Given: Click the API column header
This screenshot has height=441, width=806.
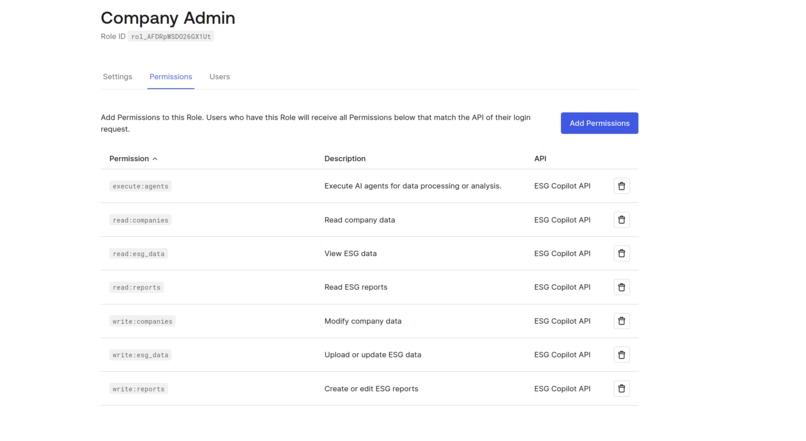Looking at the screenshot, I should point(540,159).
